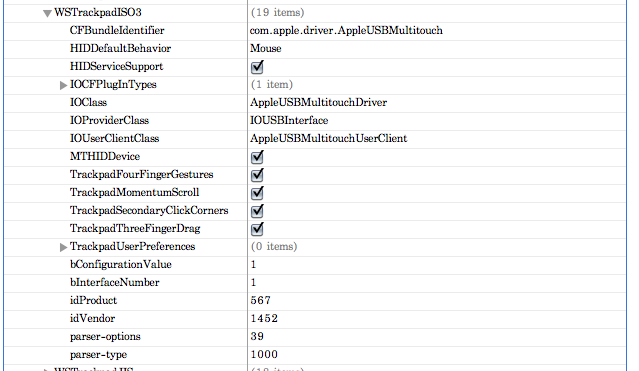Uncheck the TrackpadSecondaryClickCorners checkbox

pyautogui.click(x=257, y=210)
